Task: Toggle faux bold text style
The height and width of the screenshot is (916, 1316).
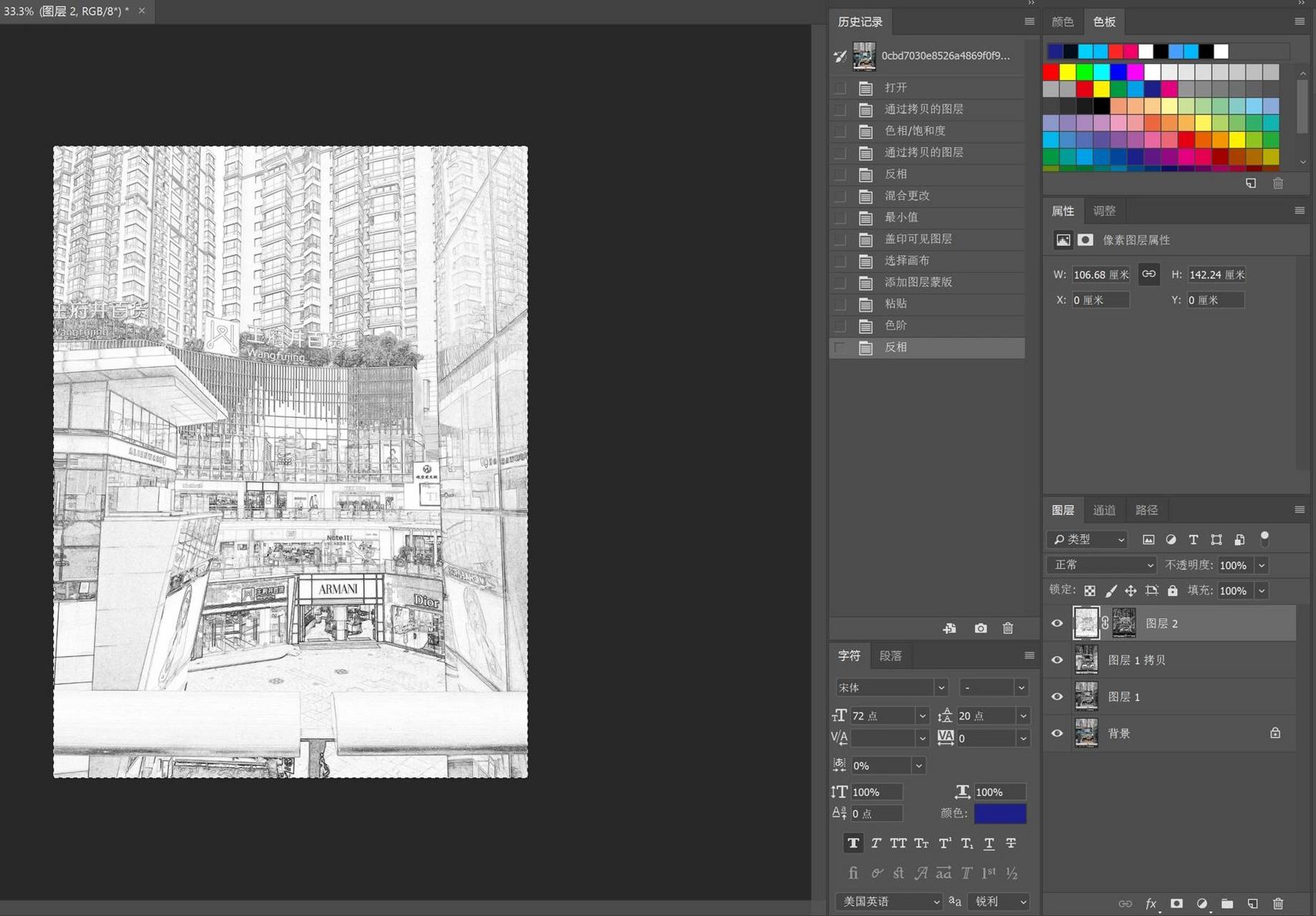Action: pyautogui.click(x=853, y=843)
